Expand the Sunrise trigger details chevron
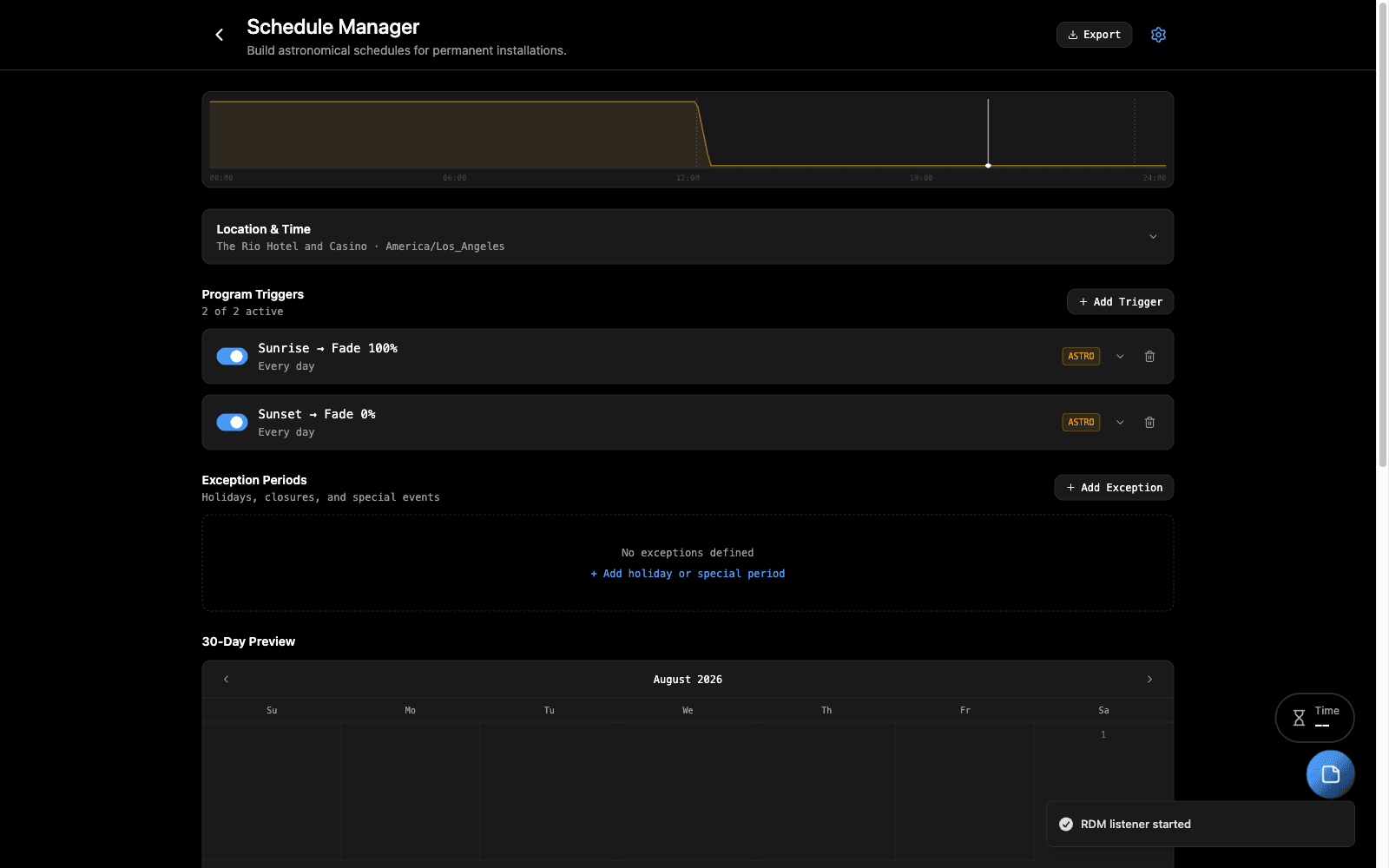 coord(1120,357)
